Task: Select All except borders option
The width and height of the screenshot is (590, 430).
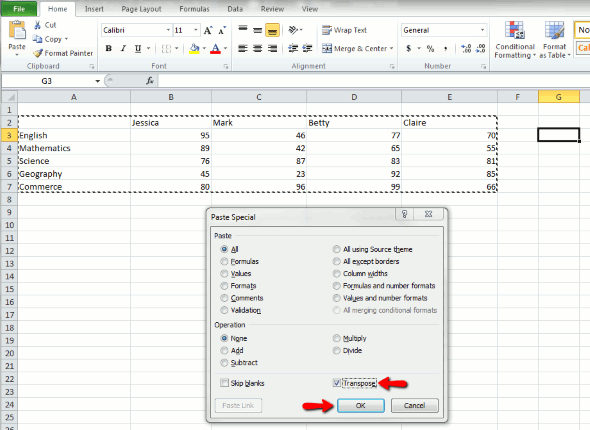Action: click(x=336, y=261)
